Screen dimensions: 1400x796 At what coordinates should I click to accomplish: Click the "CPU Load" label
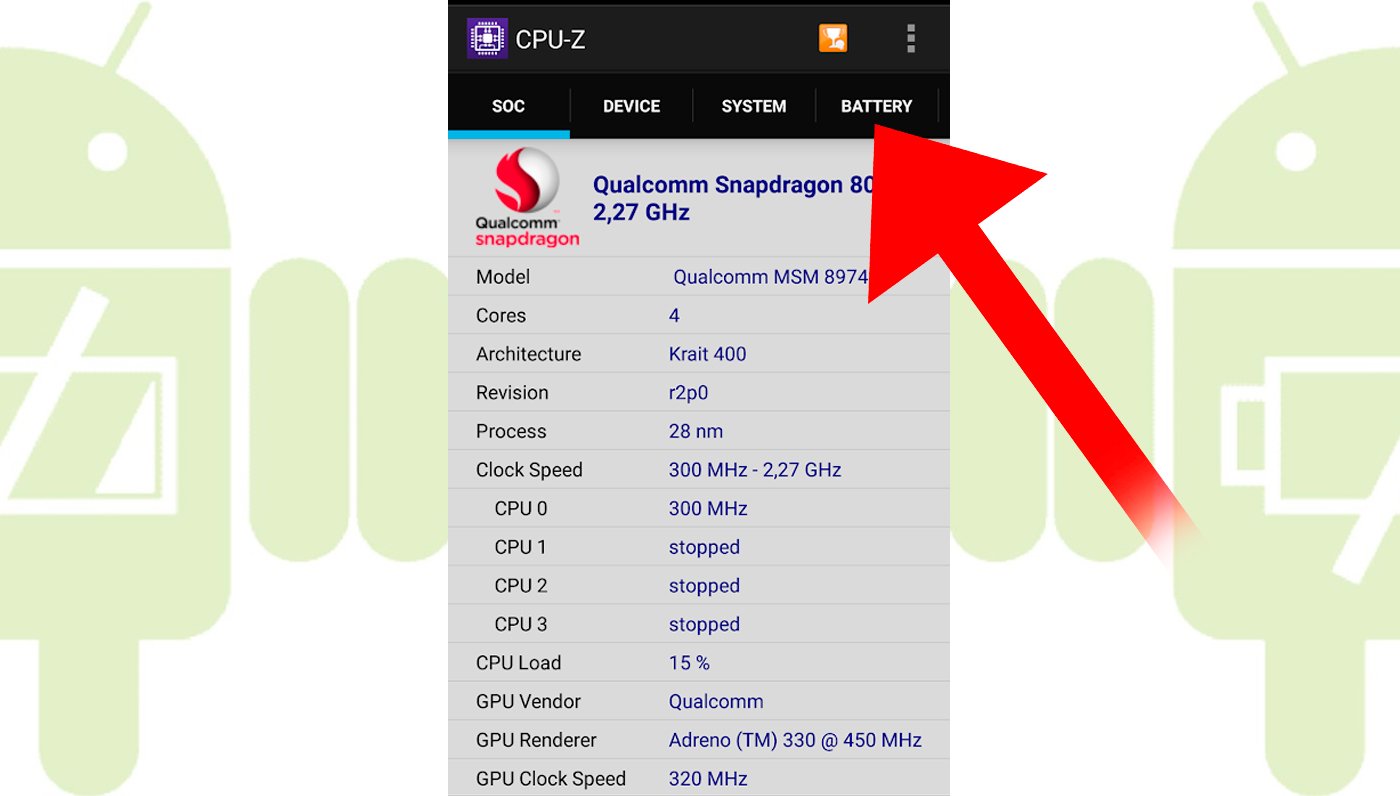tap(518, 663)
